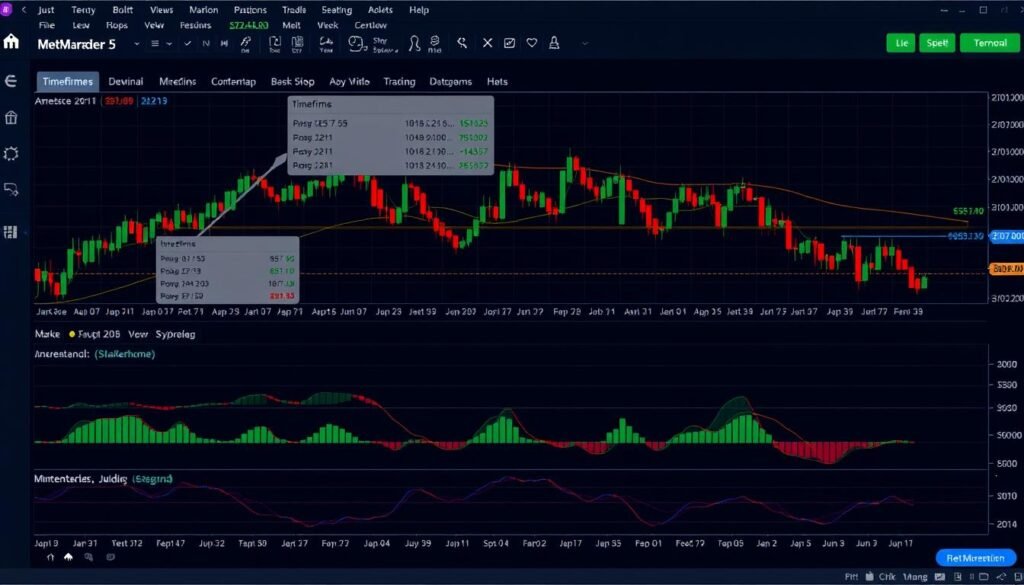Toggle the N indicator button in the toolbar

[x=206, y=43]
